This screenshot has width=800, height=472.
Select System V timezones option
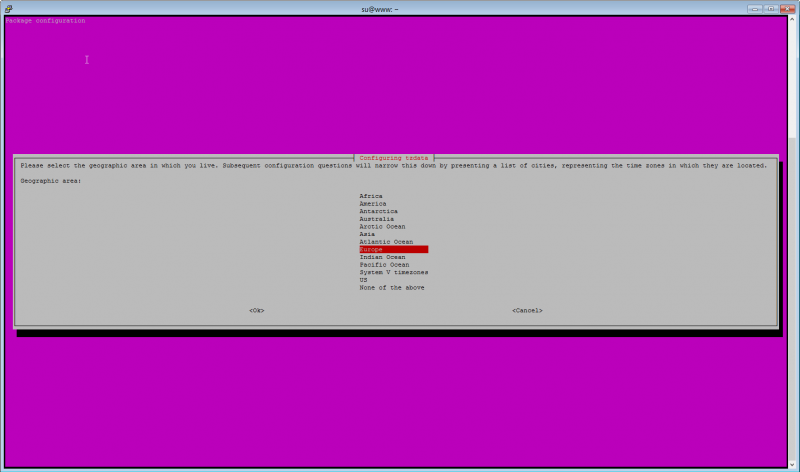(393, 272)
